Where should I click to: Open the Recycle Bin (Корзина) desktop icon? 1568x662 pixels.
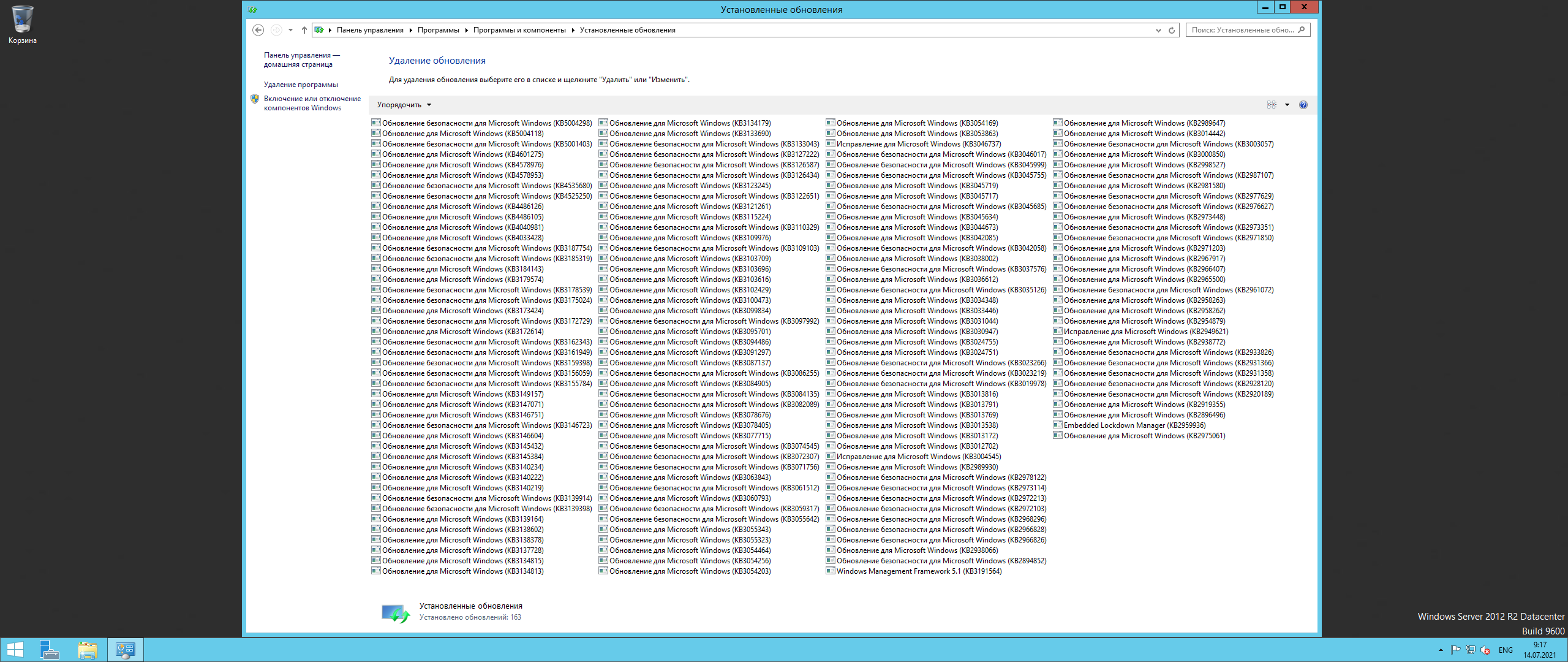[x=22, y=25]
